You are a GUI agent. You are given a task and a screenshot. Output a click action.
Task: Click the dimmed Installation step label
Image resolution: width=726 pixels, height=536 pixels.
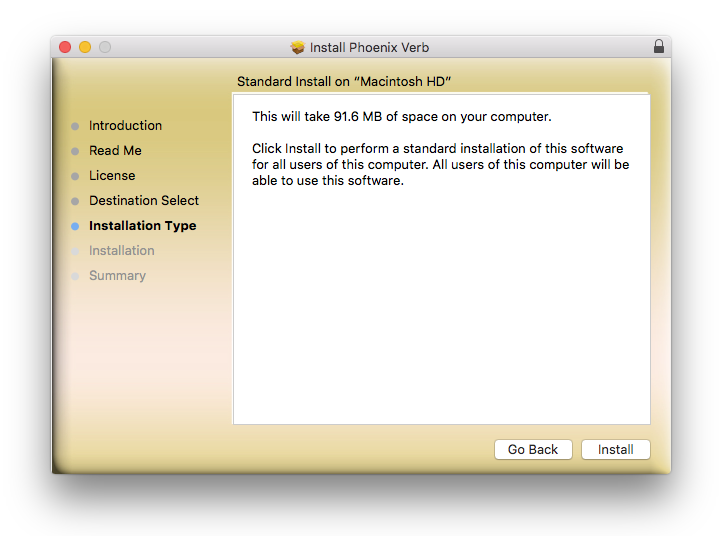(x=121, y=251)
